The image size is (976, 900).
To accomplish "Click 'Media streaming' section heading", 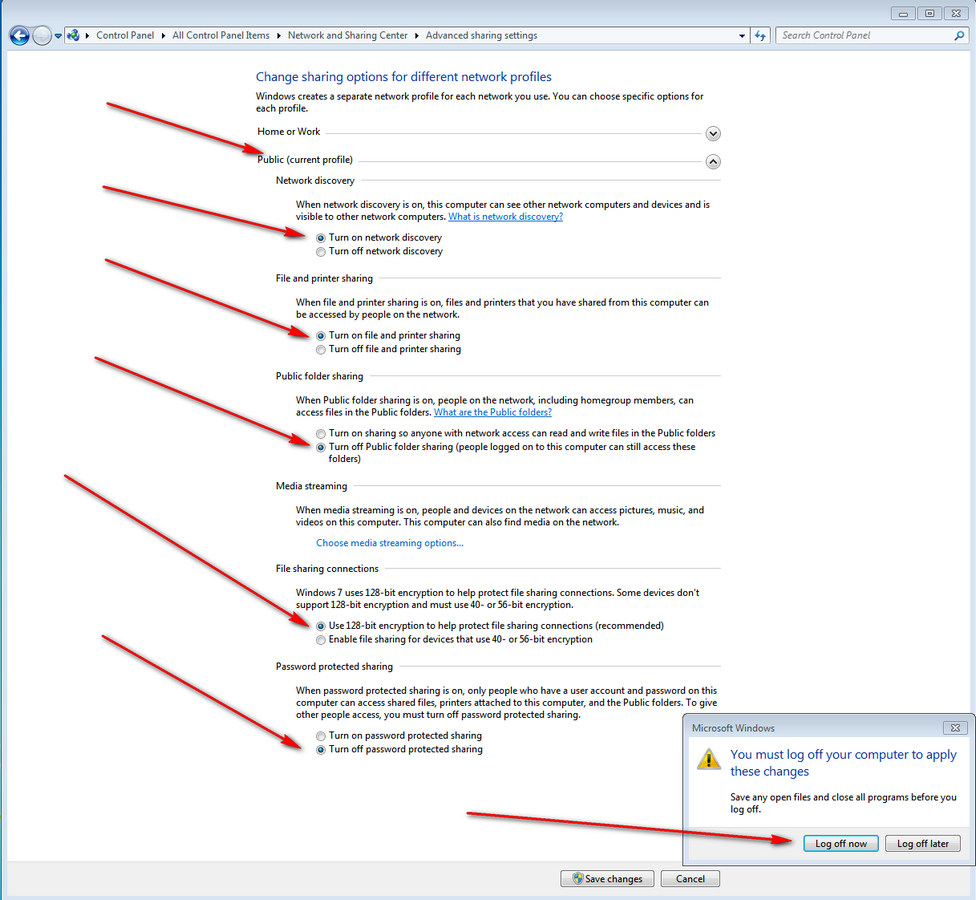I will [311, 486].
